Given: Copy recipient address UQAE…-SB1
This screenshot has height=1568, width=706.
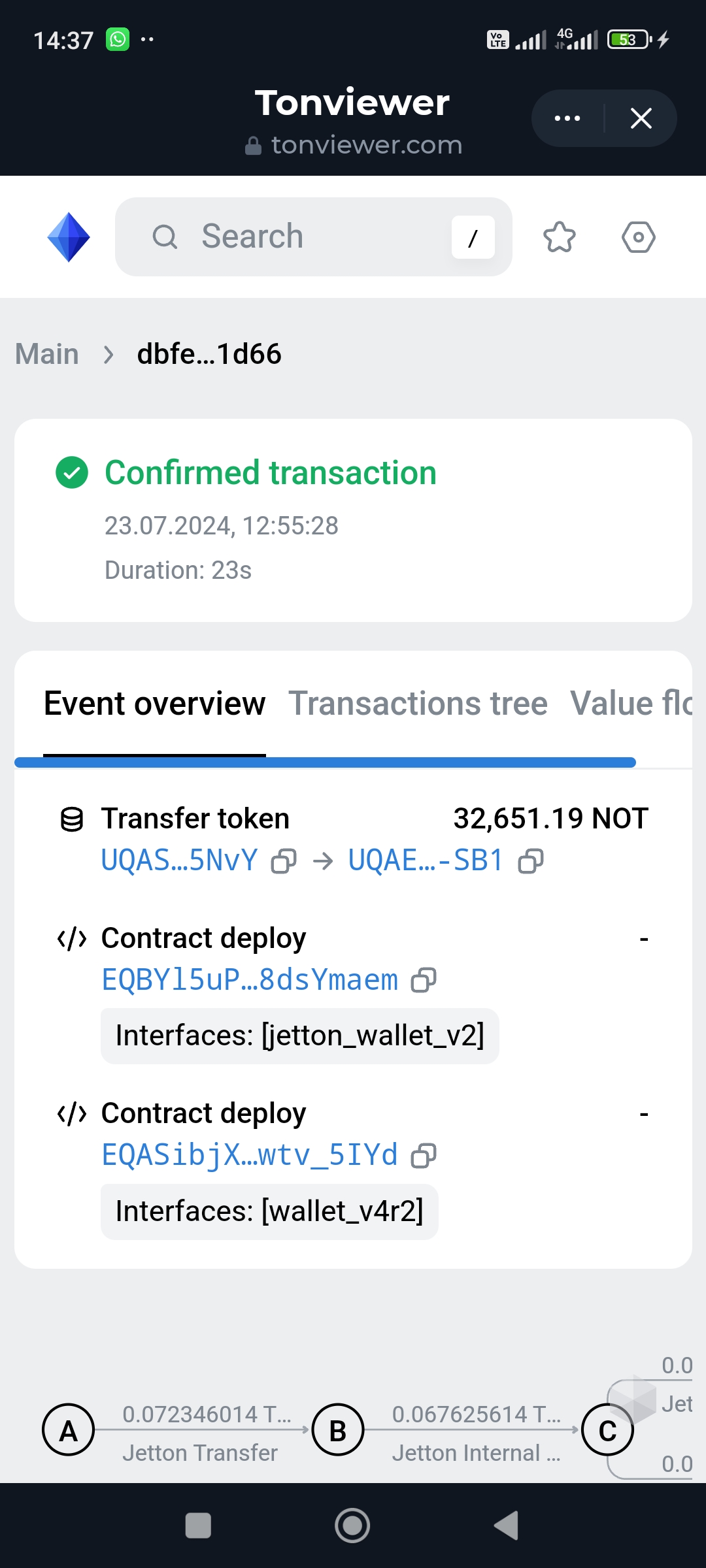Looking at the screenshot, I should coord(530,861).
